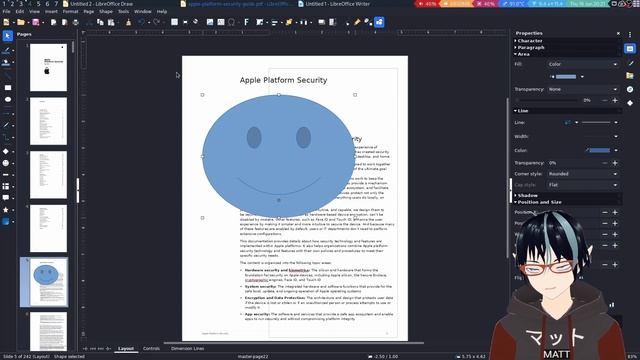Collapse the Position and Size section
640x360 pixels.
pyautogui.click(x=538, y=202)
